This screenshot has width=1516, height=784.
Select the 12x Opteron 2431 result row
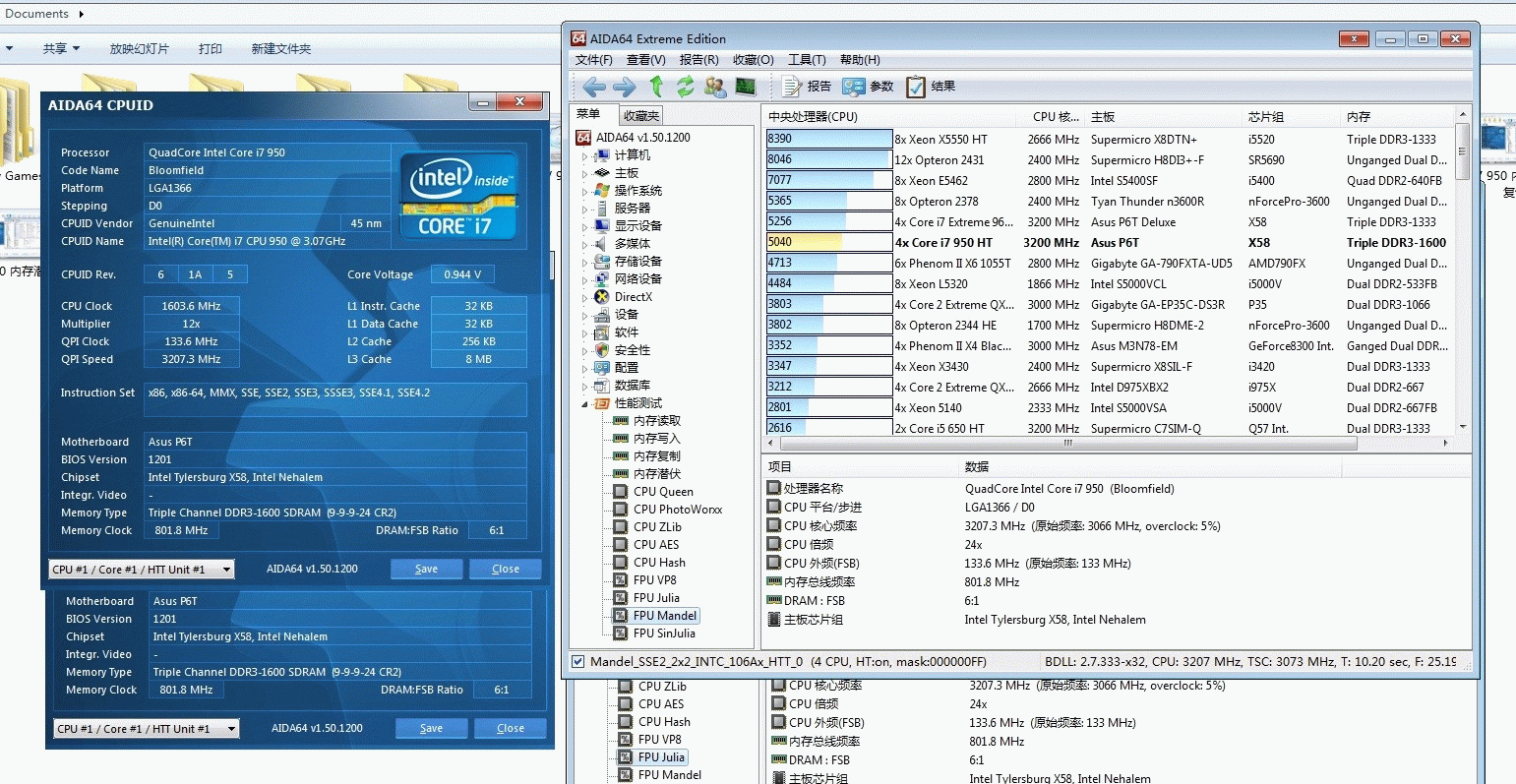click(x=940, y=159)
